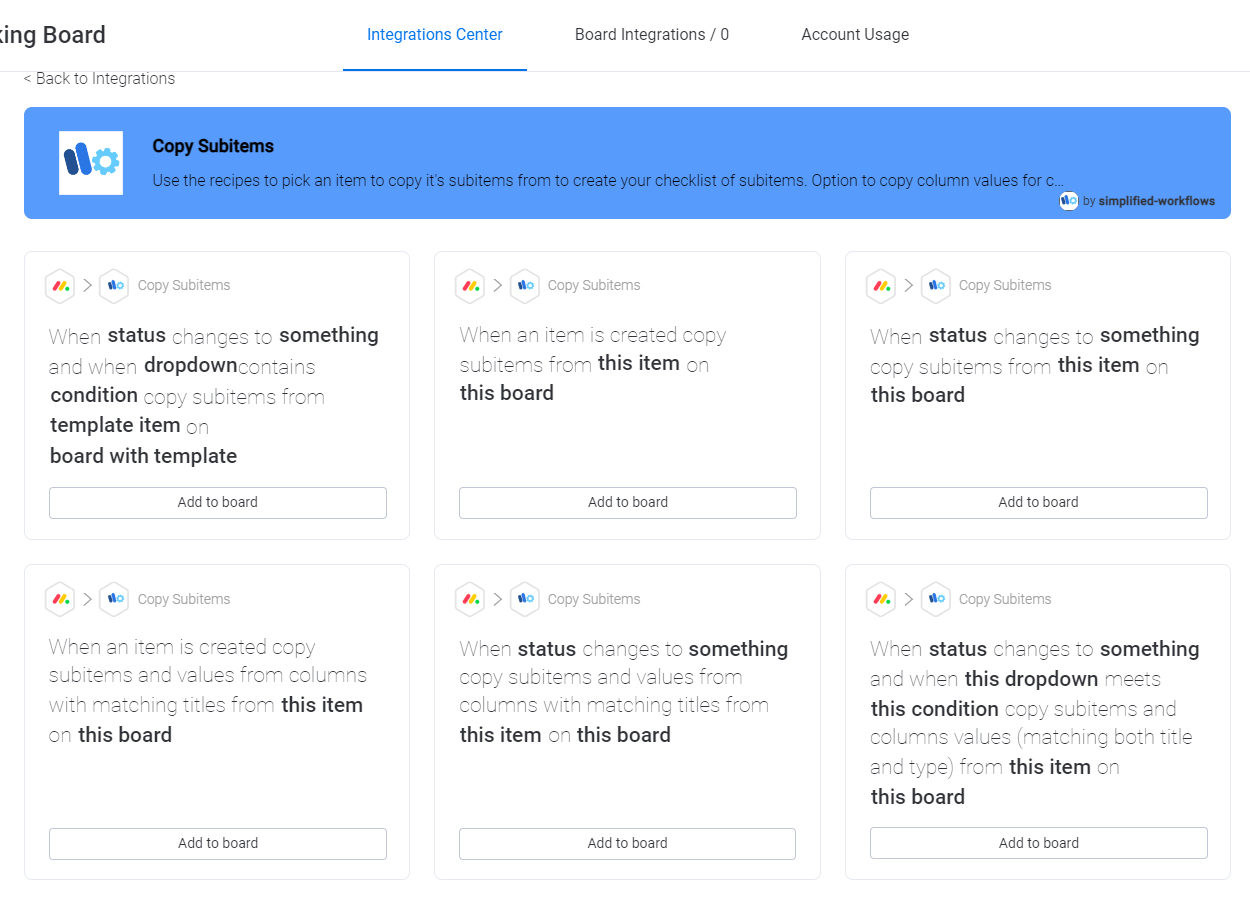Click the Copy Subitems app logo in the blue banner

click(90, 162)
